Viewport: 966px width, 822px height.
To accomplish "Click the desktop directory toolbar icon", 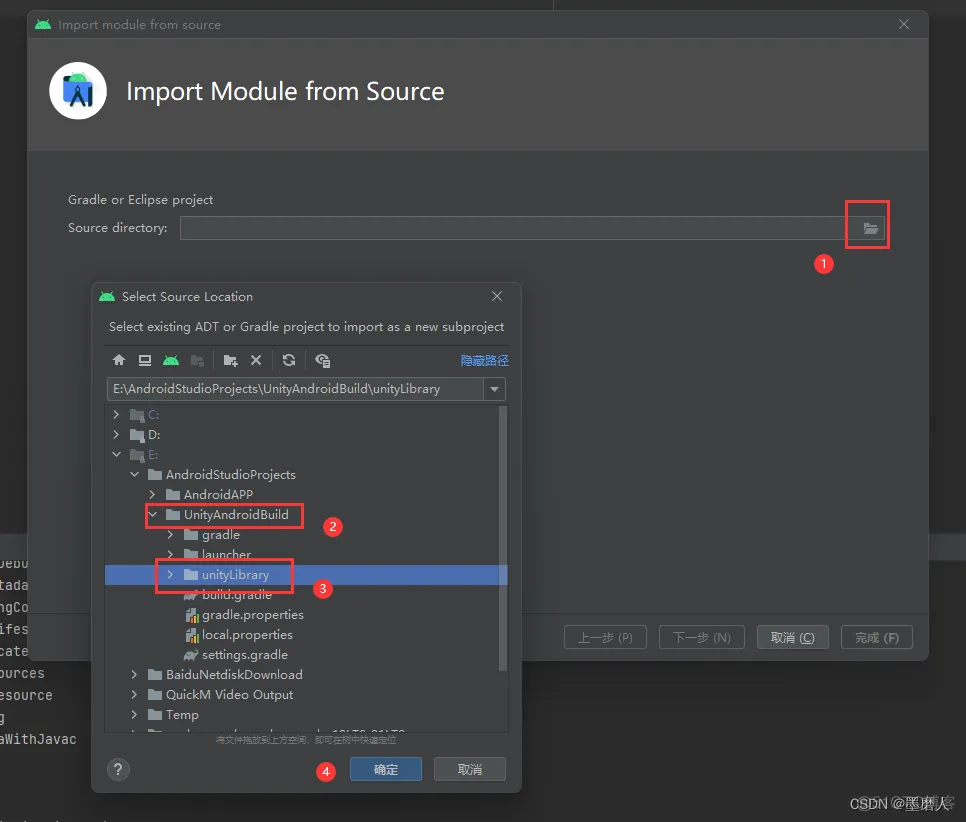I will pos(145,360).
